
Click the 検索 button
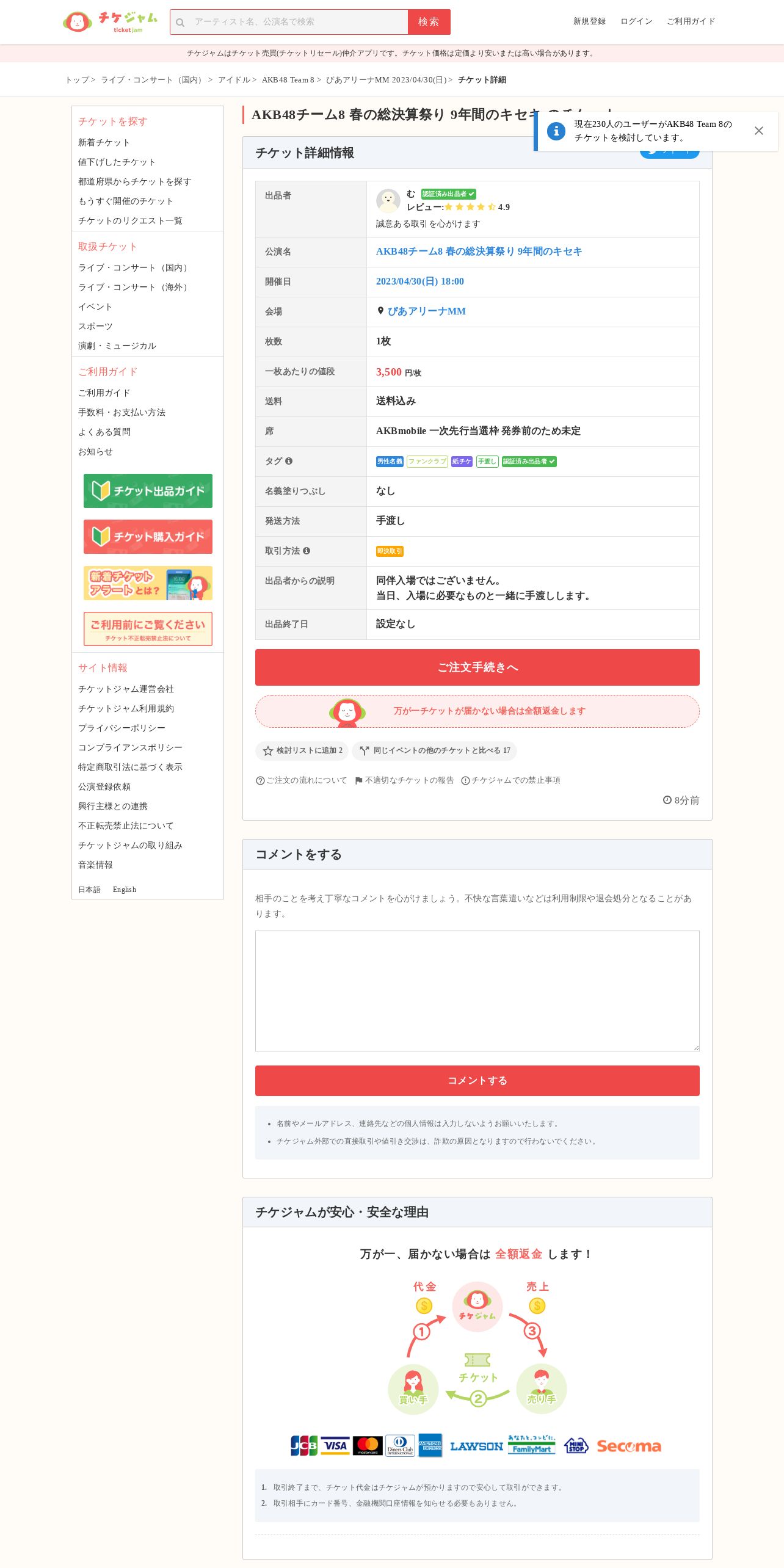(x=429, y=22)
